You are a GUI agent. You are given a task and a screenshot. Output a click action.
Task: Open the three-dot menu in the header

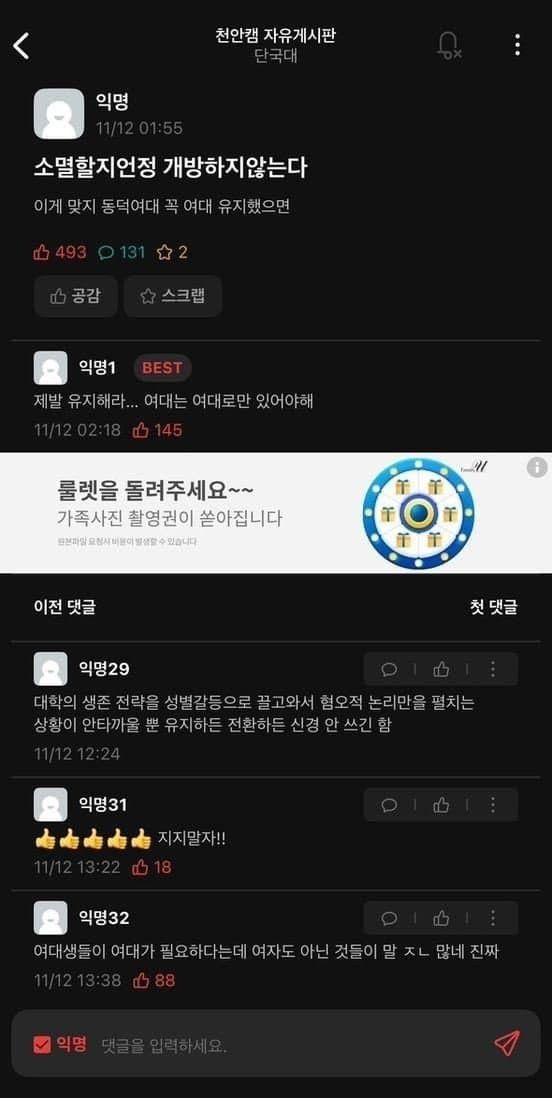point(517,45)
